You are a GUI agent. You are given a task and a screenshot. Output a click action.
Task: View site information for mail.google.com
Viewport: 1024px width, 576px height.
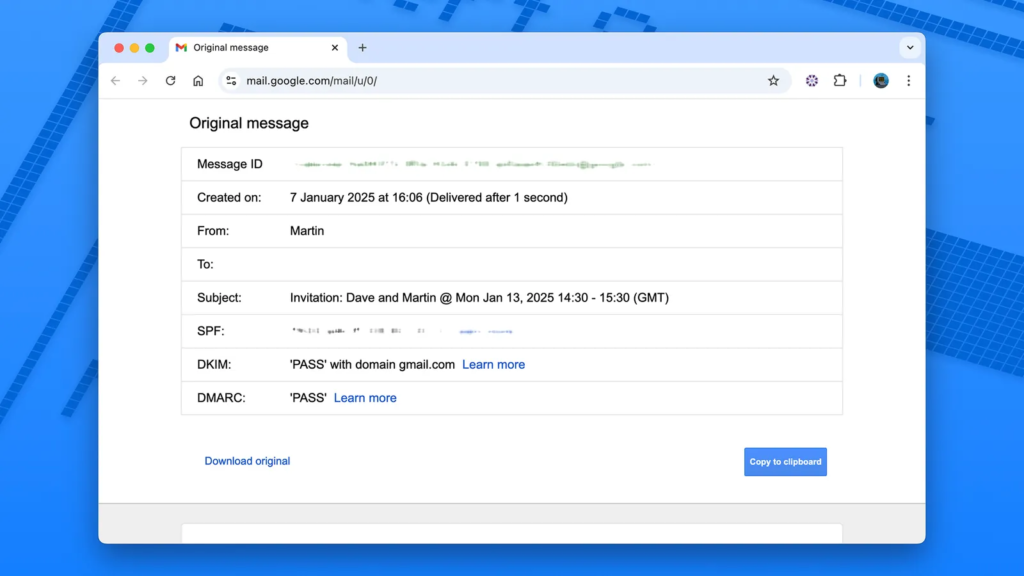click(x=231, y=81)
